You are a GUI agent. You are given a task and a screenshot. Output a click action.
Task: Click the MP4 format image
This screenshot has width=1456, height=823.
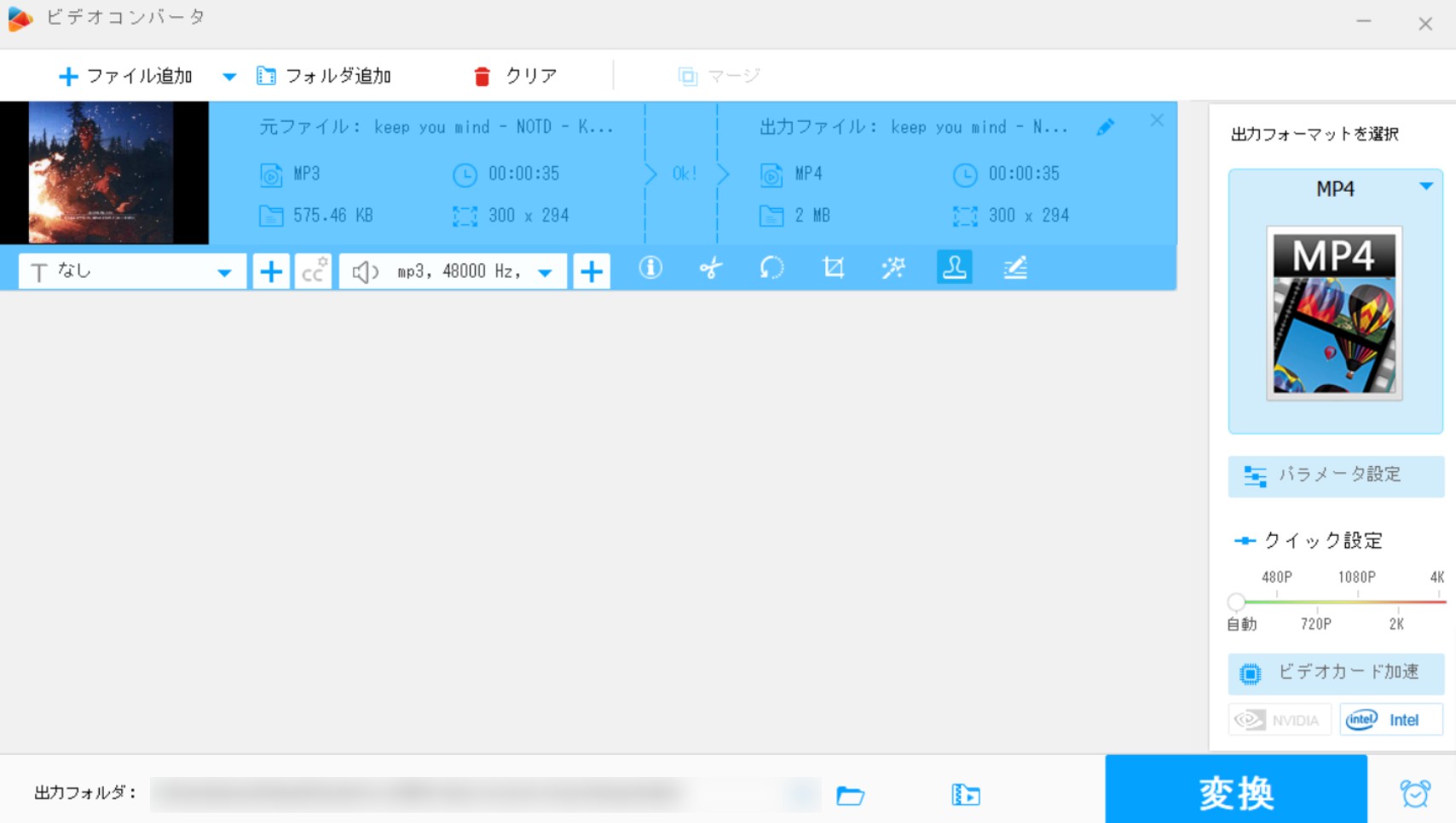pyautogui.click(x=1335, y=314)
